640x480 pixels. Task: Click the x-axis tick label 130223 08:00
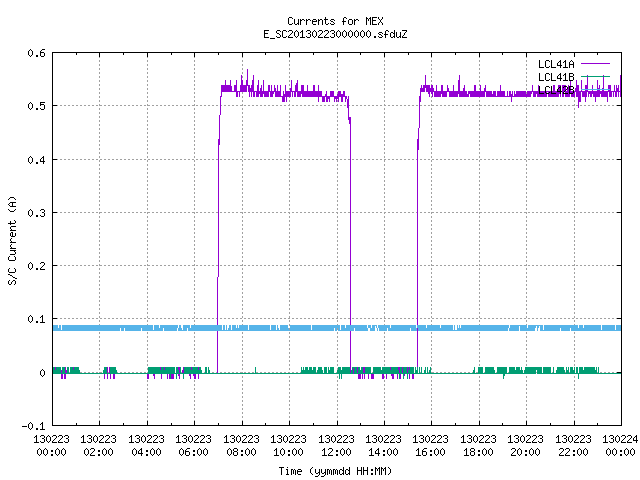point(241,446)
